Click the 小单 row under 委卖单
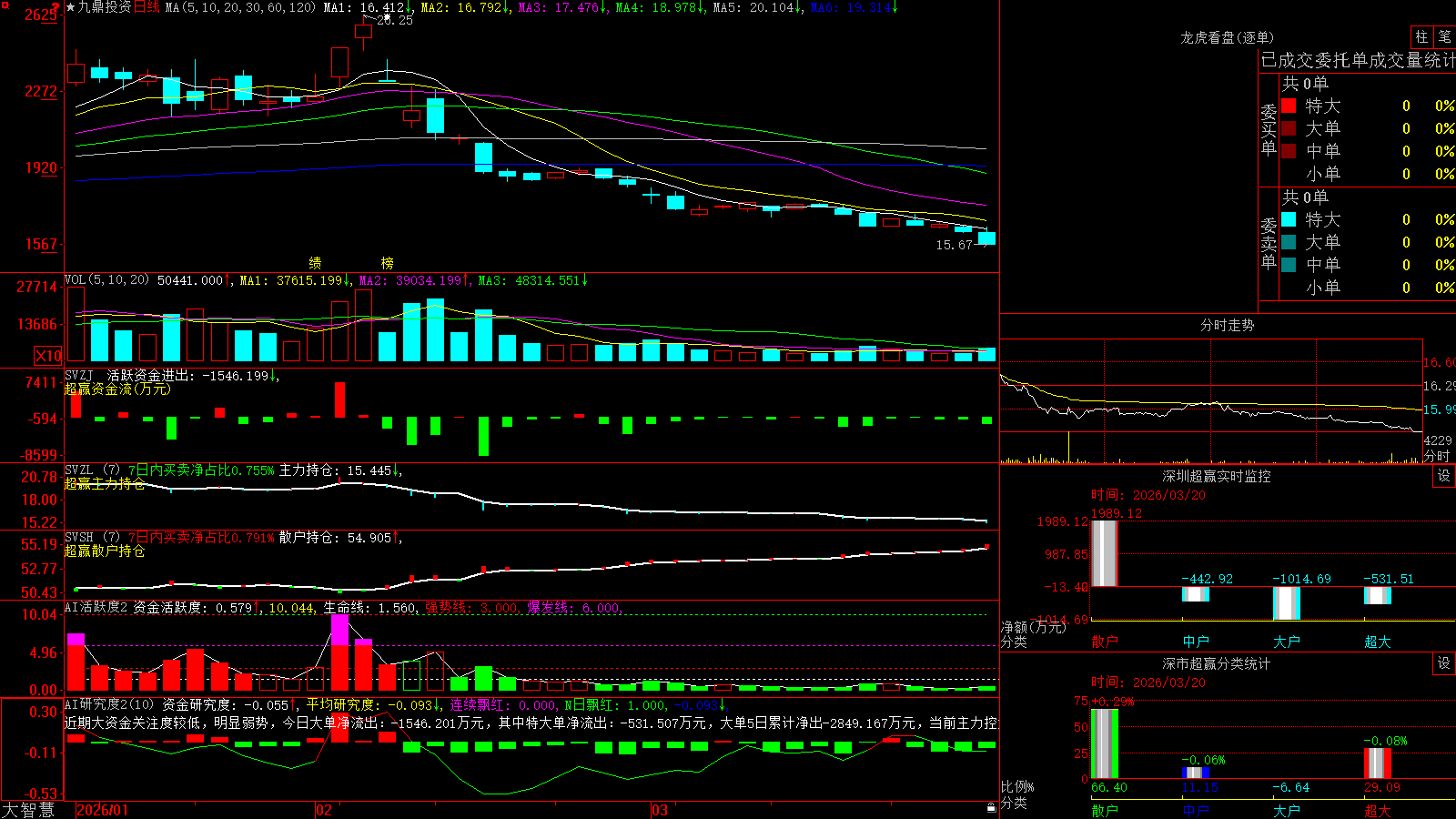The width and height of the screenshot is (1456, 819). 1367,287
